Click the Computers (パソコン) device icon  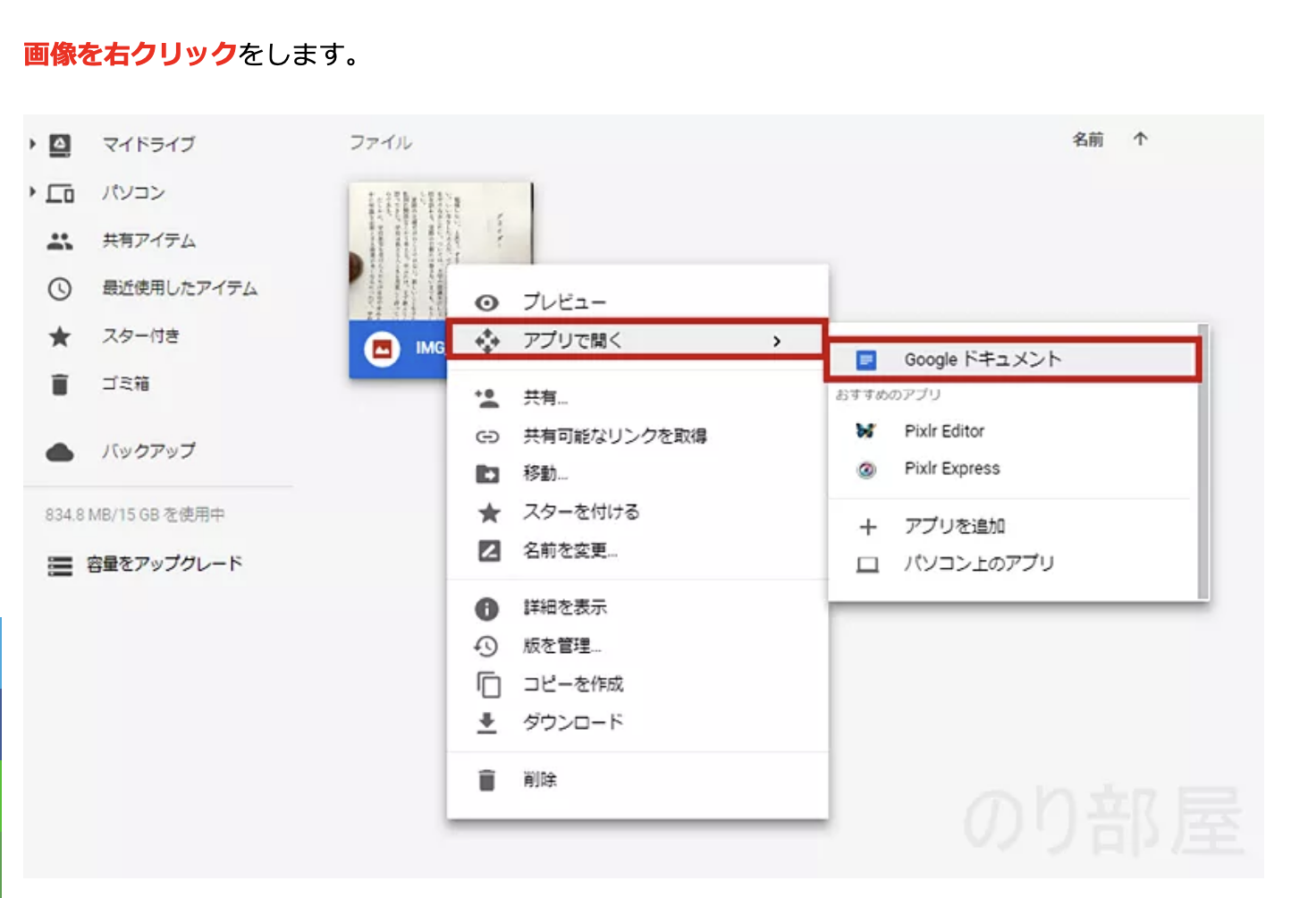pos(60,193)
